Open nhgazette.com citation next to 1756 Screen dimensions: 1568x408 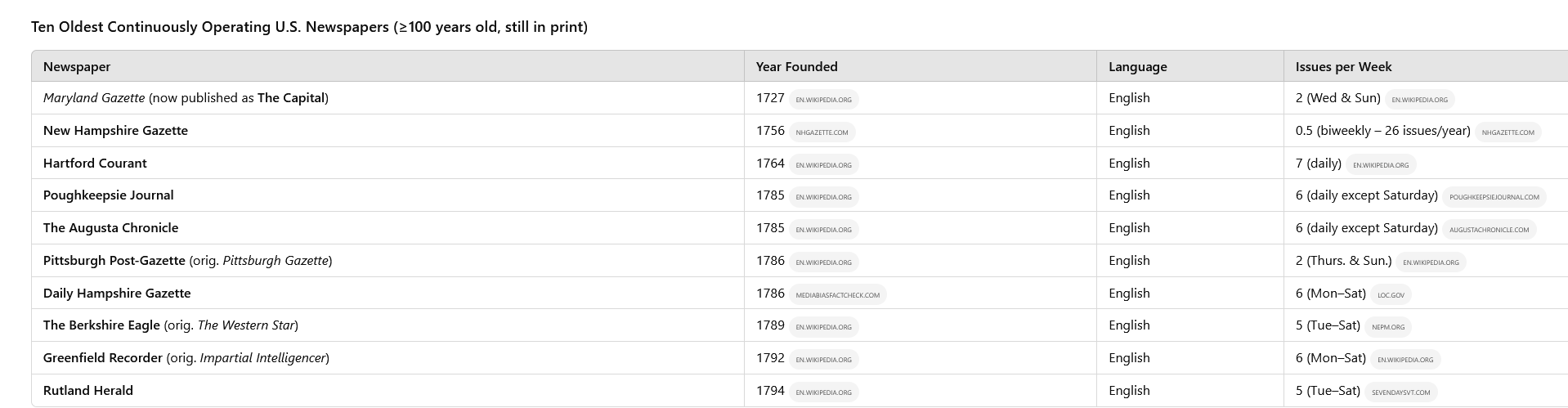tap(822, 132)
